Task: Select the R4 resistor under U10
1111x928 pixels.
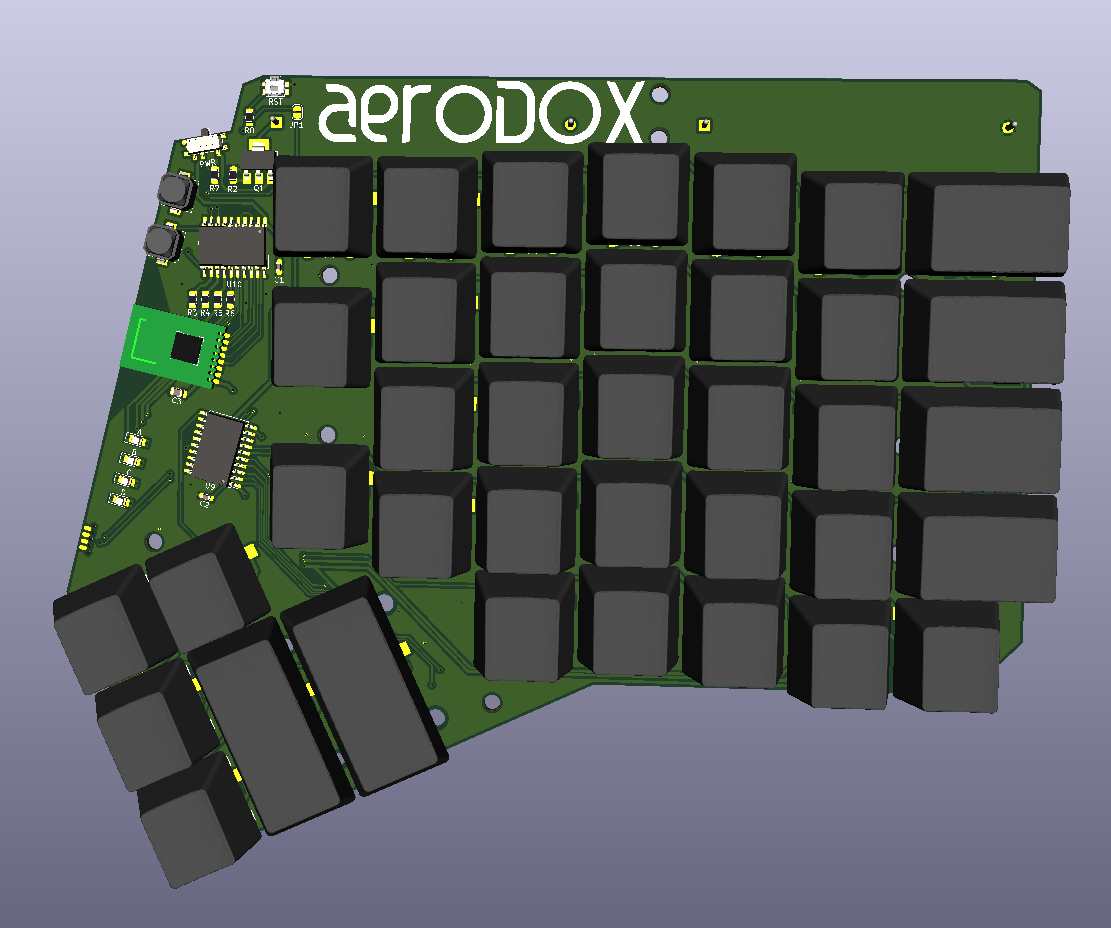Action: [205, 300]
